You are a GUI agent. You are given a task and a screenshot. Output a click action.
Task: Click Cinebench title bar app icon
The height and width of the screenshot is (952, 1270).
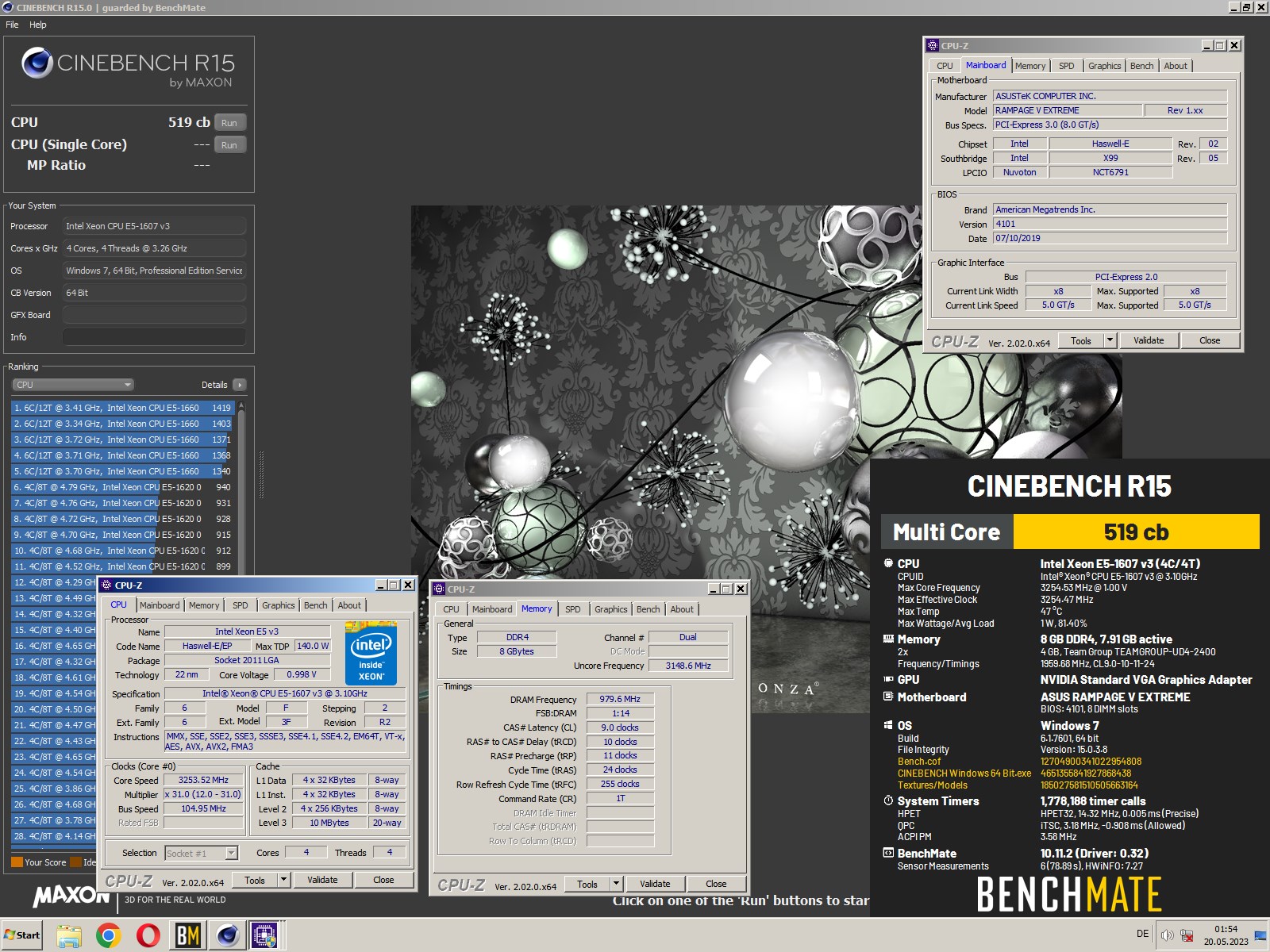(7, 7)
